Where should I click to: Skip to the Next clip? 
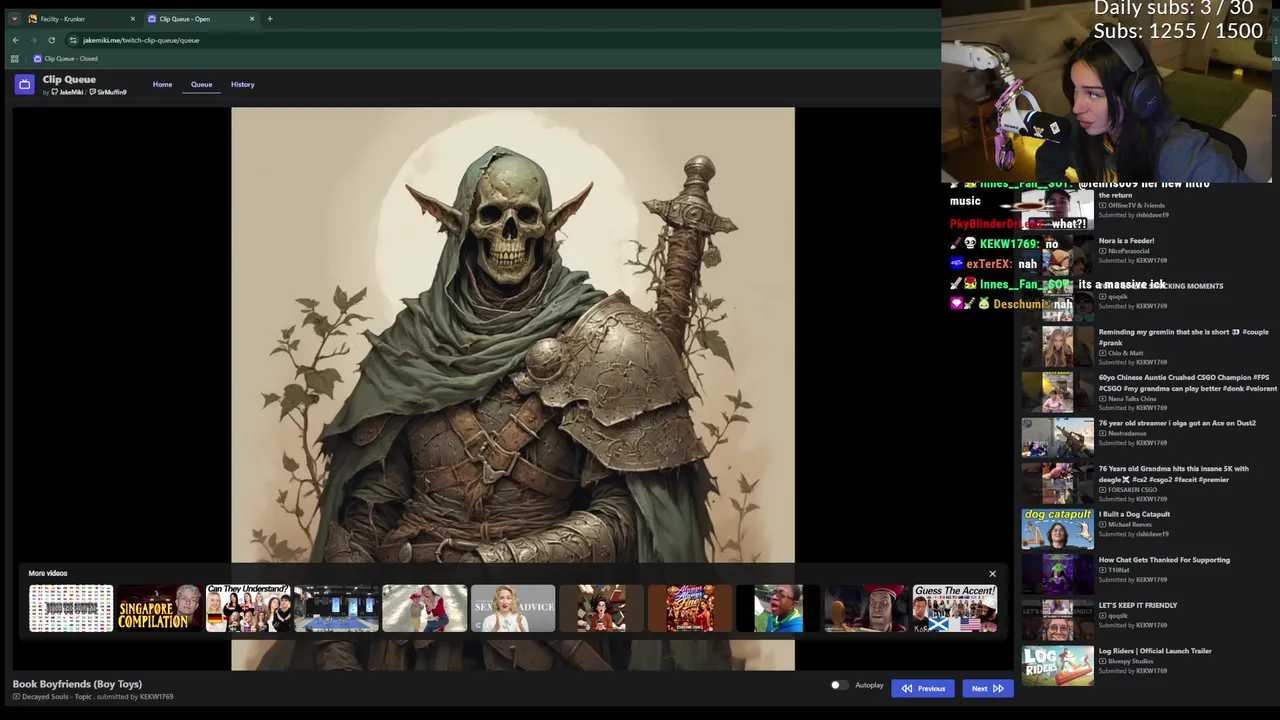click(x=987, y=688)
